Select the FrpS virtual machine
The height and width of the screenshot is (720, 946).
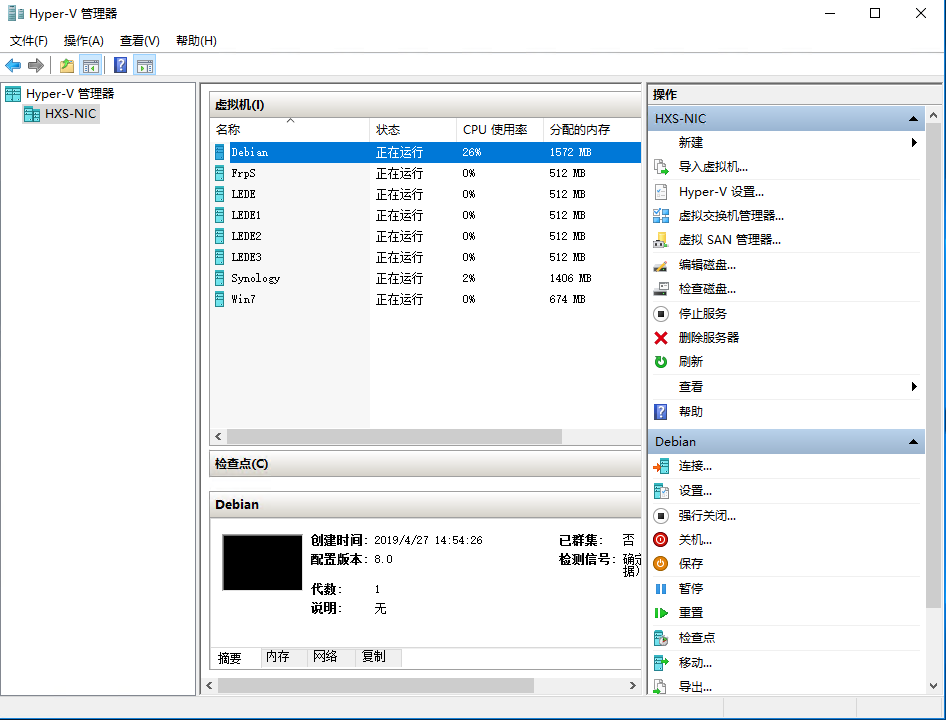425,173
